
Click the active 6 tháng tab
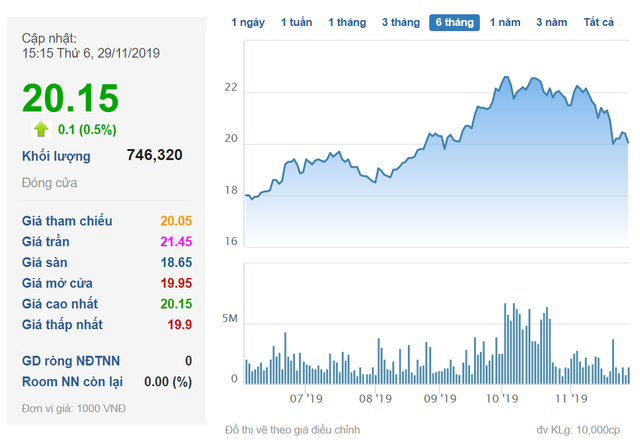tap(454, 22)
